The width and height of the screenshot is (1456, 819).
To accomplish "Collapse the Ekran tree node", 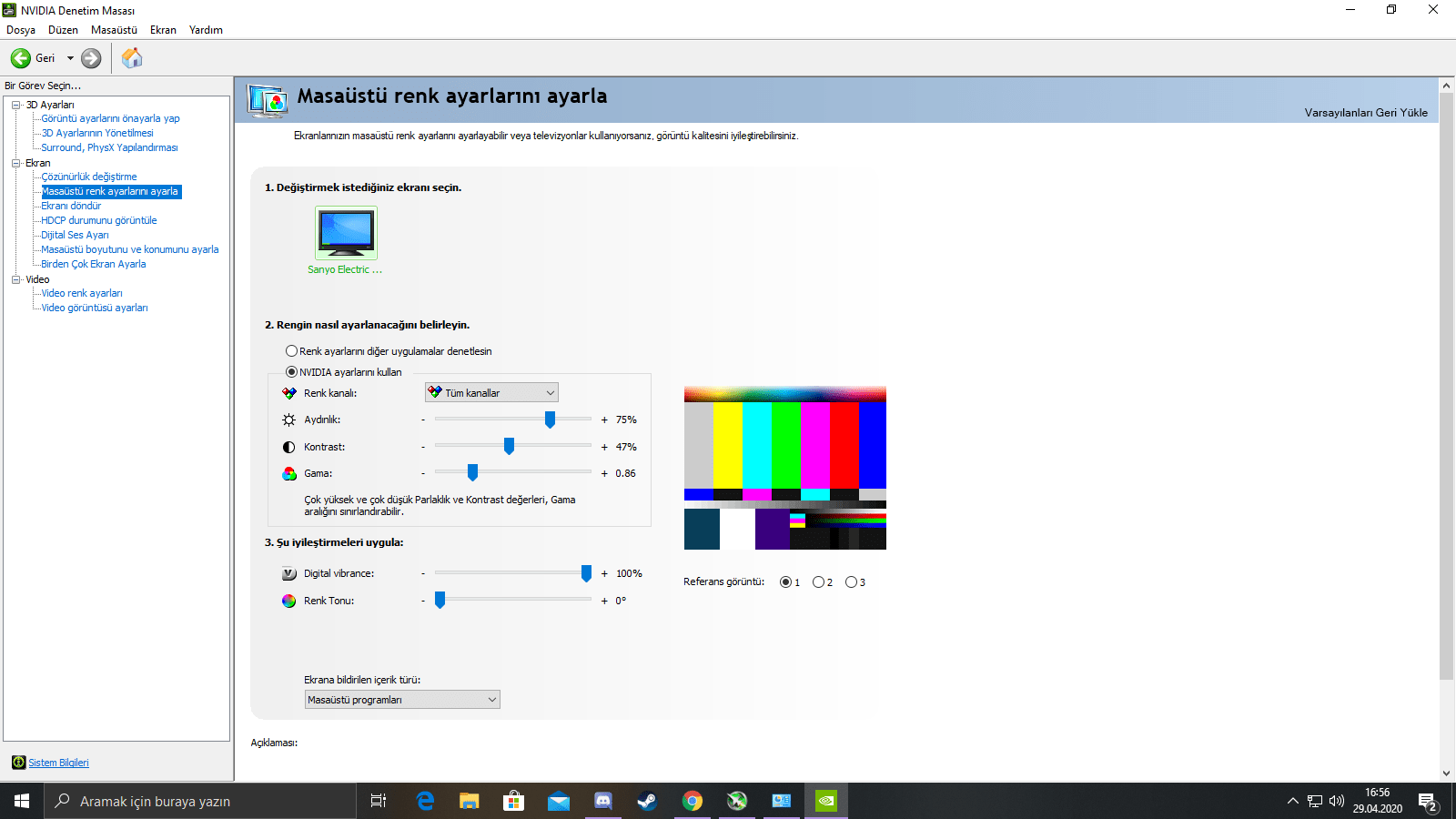I will 15,163.
